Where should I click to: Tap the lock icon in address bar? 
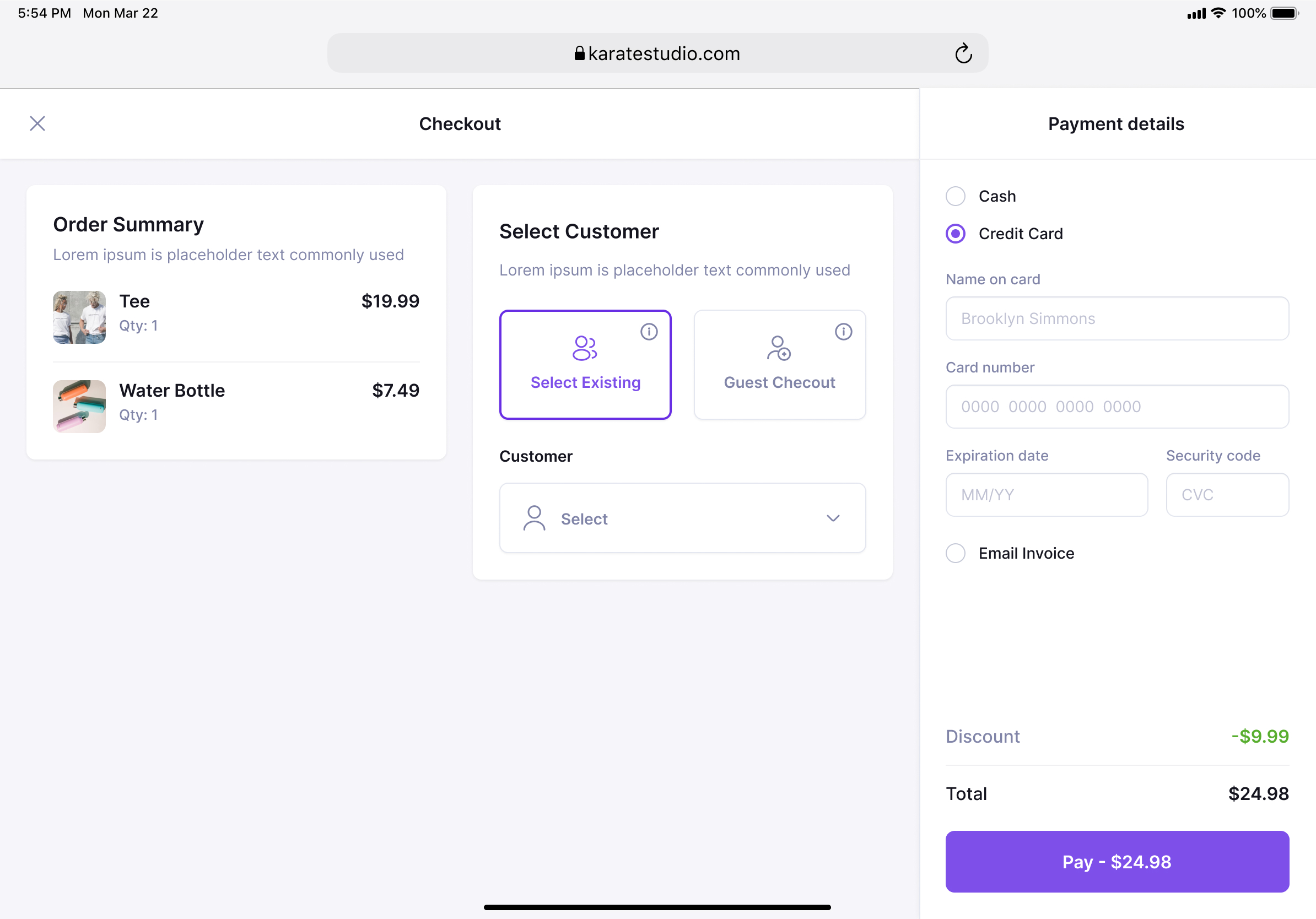coord(580,53)
